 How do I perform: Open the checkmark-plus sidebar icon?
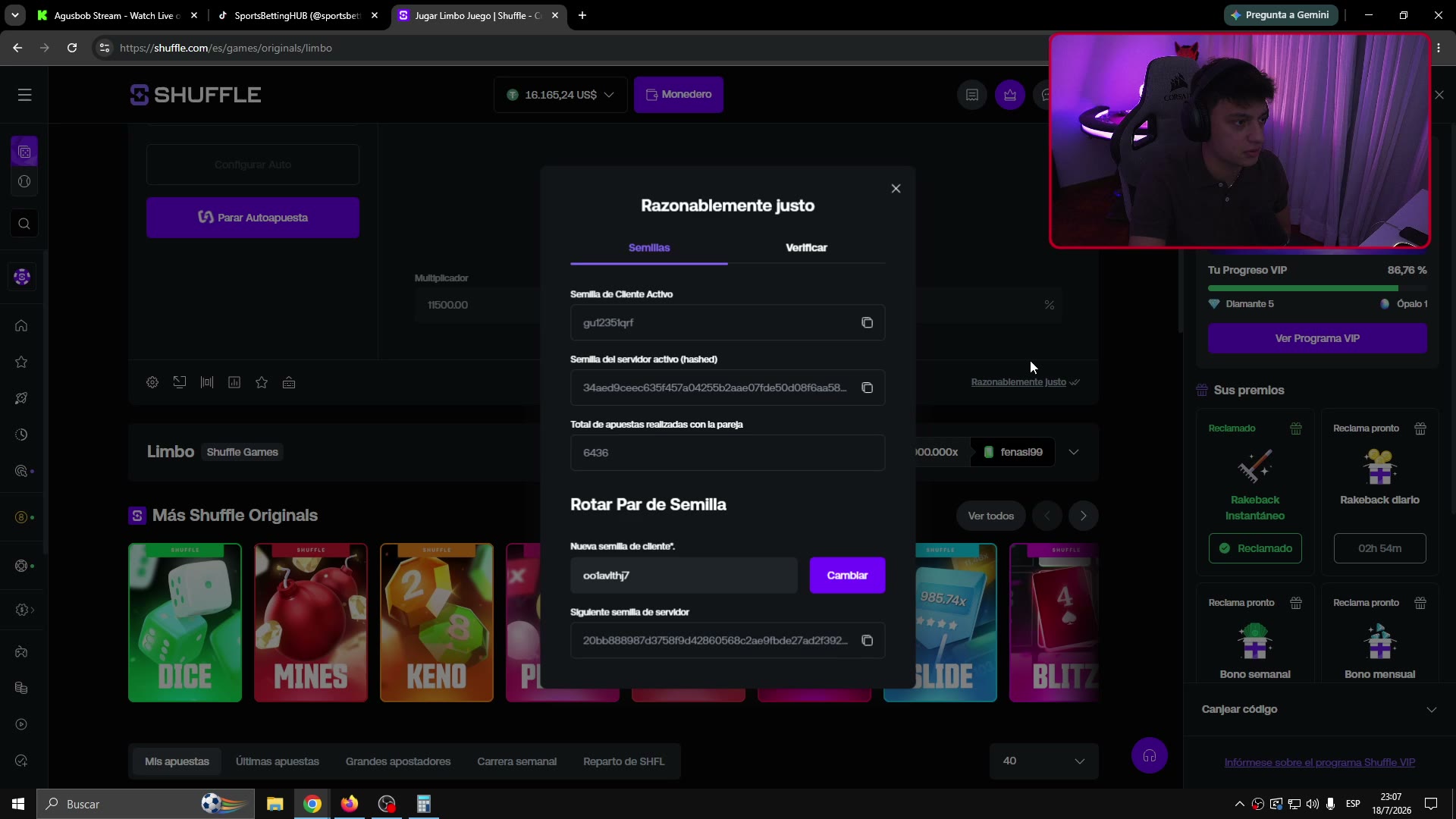point(21,761)
